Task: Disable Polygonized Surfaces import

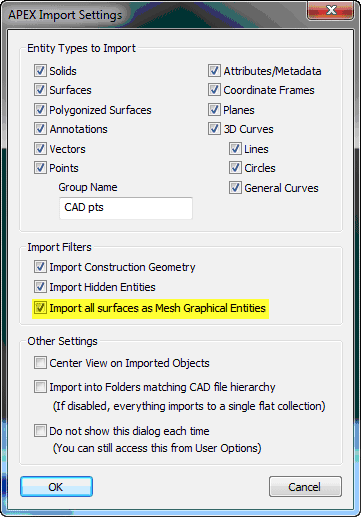Action: click(x=40, y=110)
